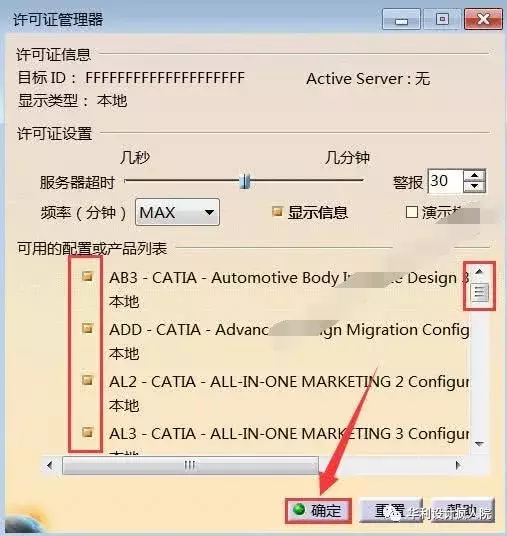
Task: Click the 重置 button
Action: (x=391, y=511)
